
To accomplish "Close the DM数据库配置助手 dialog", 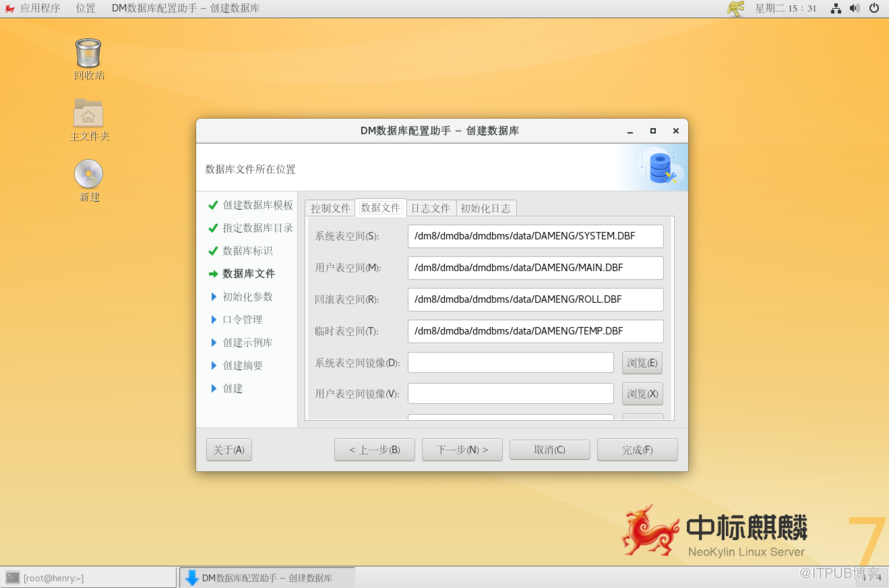I will [x=675, y=131].
